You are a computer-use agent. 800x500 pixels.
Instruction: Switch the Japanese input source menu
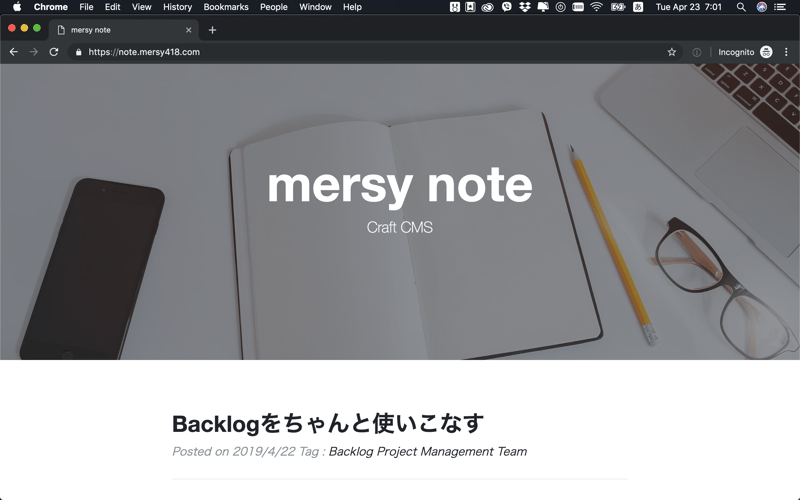tap(638, 7)
